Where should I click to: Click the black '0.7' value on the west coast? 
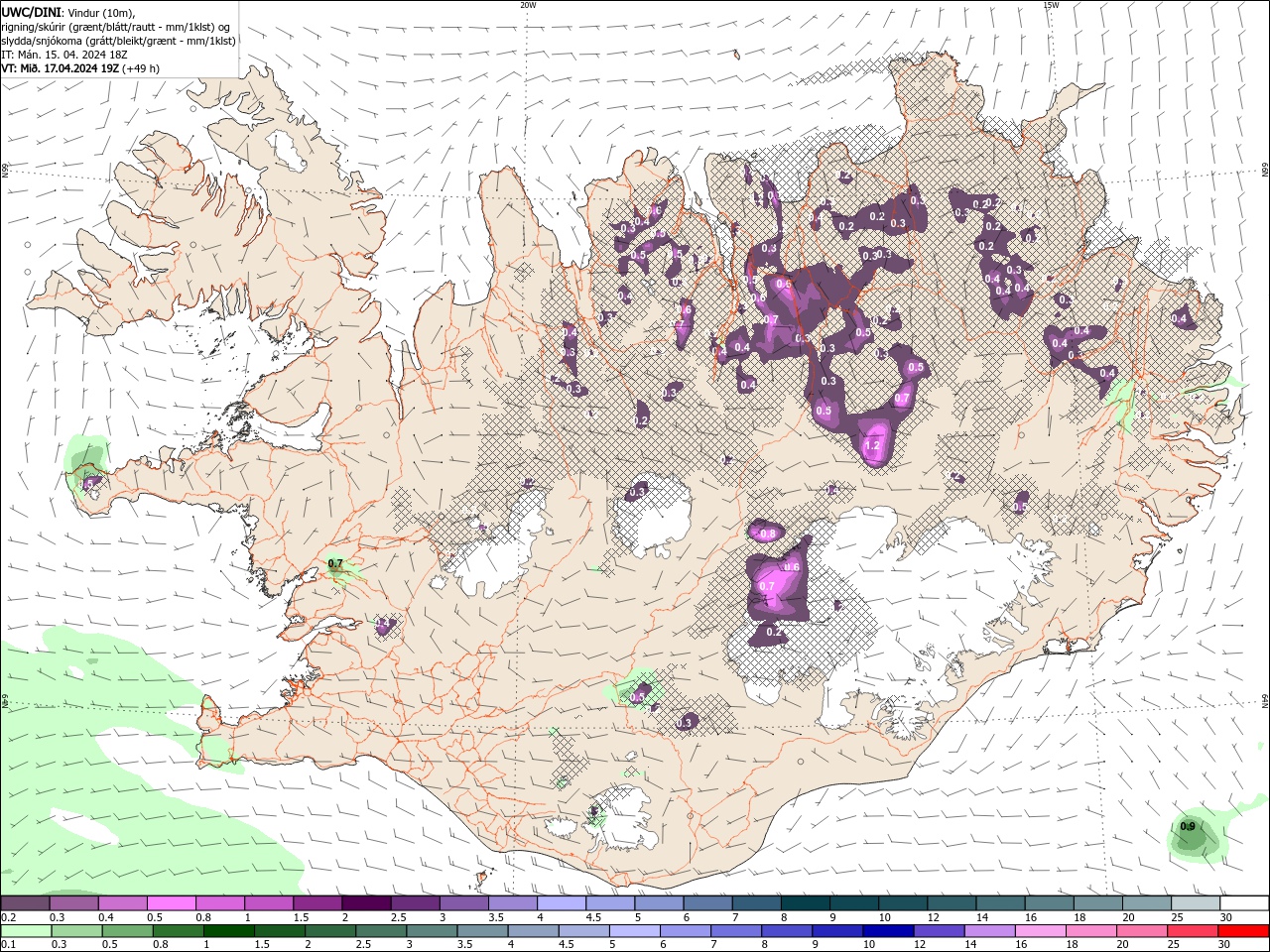coord(335,563)
